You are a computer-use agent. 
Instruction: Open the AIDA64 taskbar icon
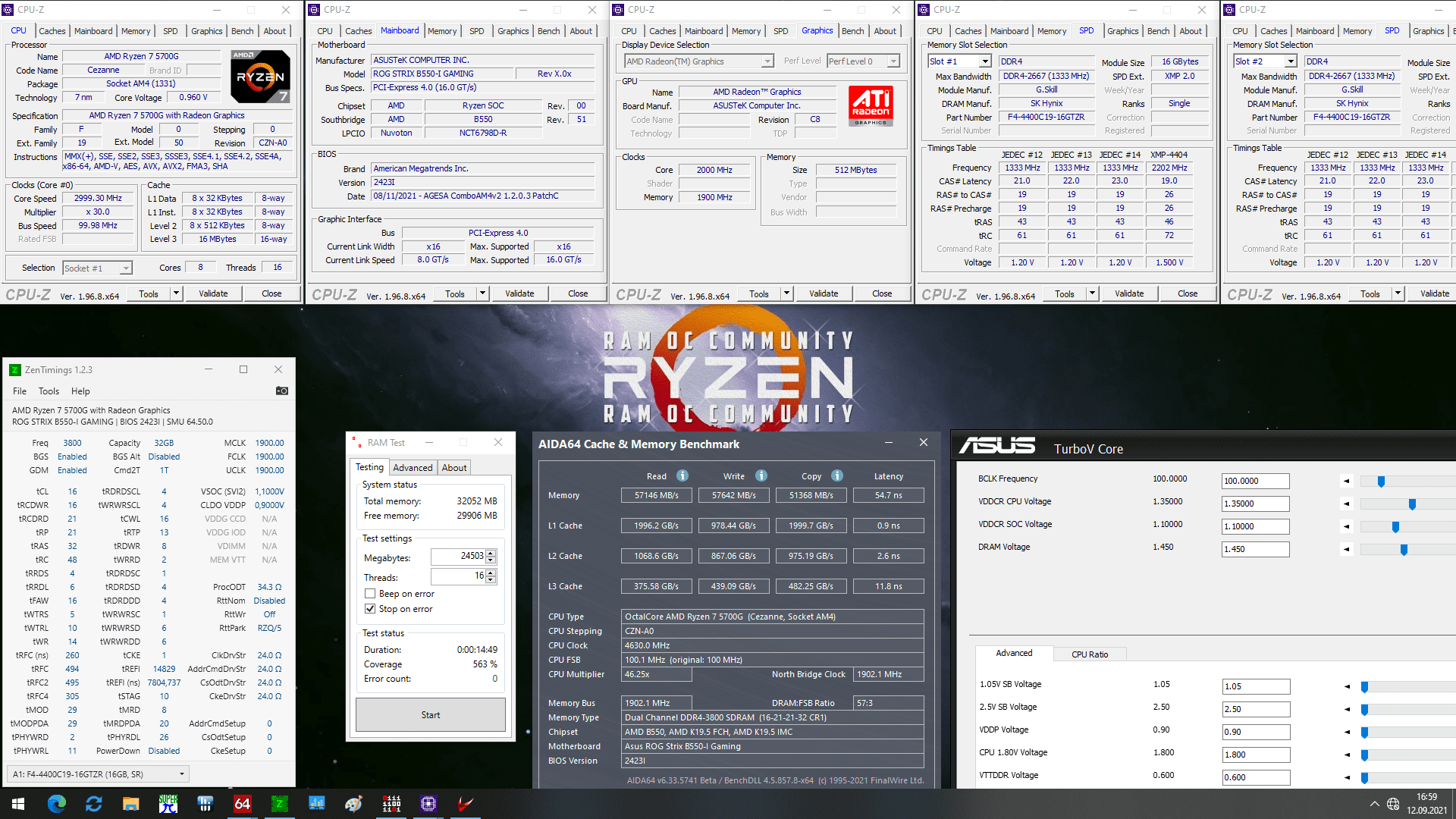coord(242,804)
